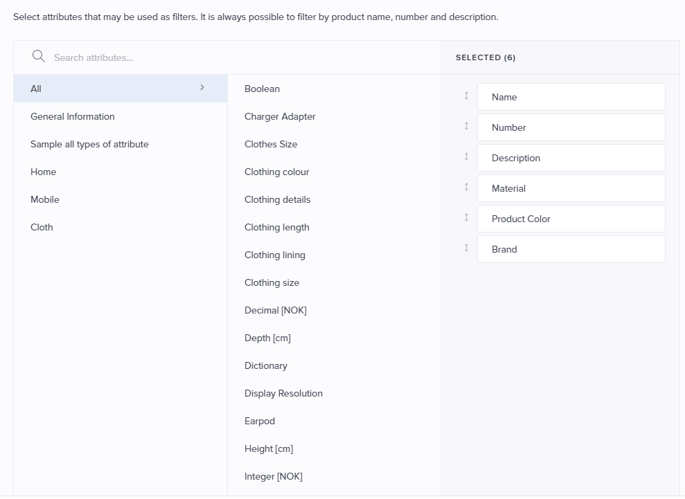The width and height of the screenshot is (685, 499).
Task: Click the reorder handle beside Description
Action: click(466, 156)
